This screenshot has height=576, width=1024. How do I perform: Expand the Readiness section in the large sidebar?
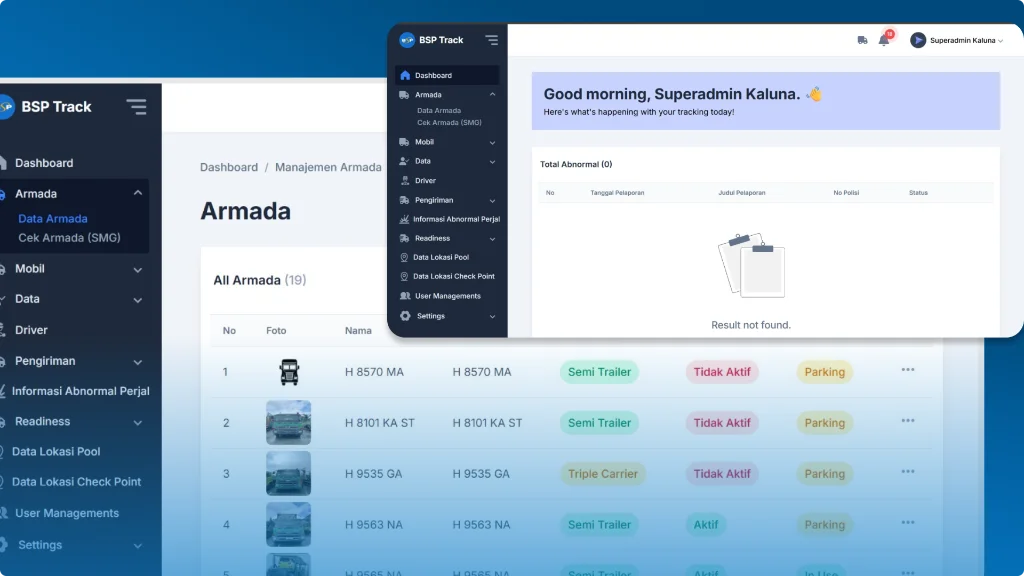(x=138, y=422)
